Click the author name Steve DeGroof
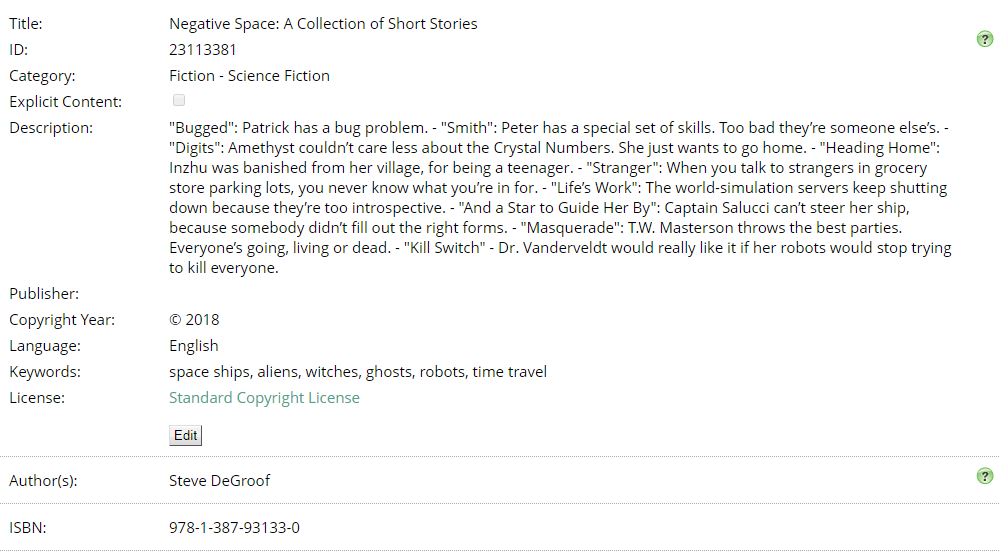This screenshot has width=1008, height=559. pos(220,480)
